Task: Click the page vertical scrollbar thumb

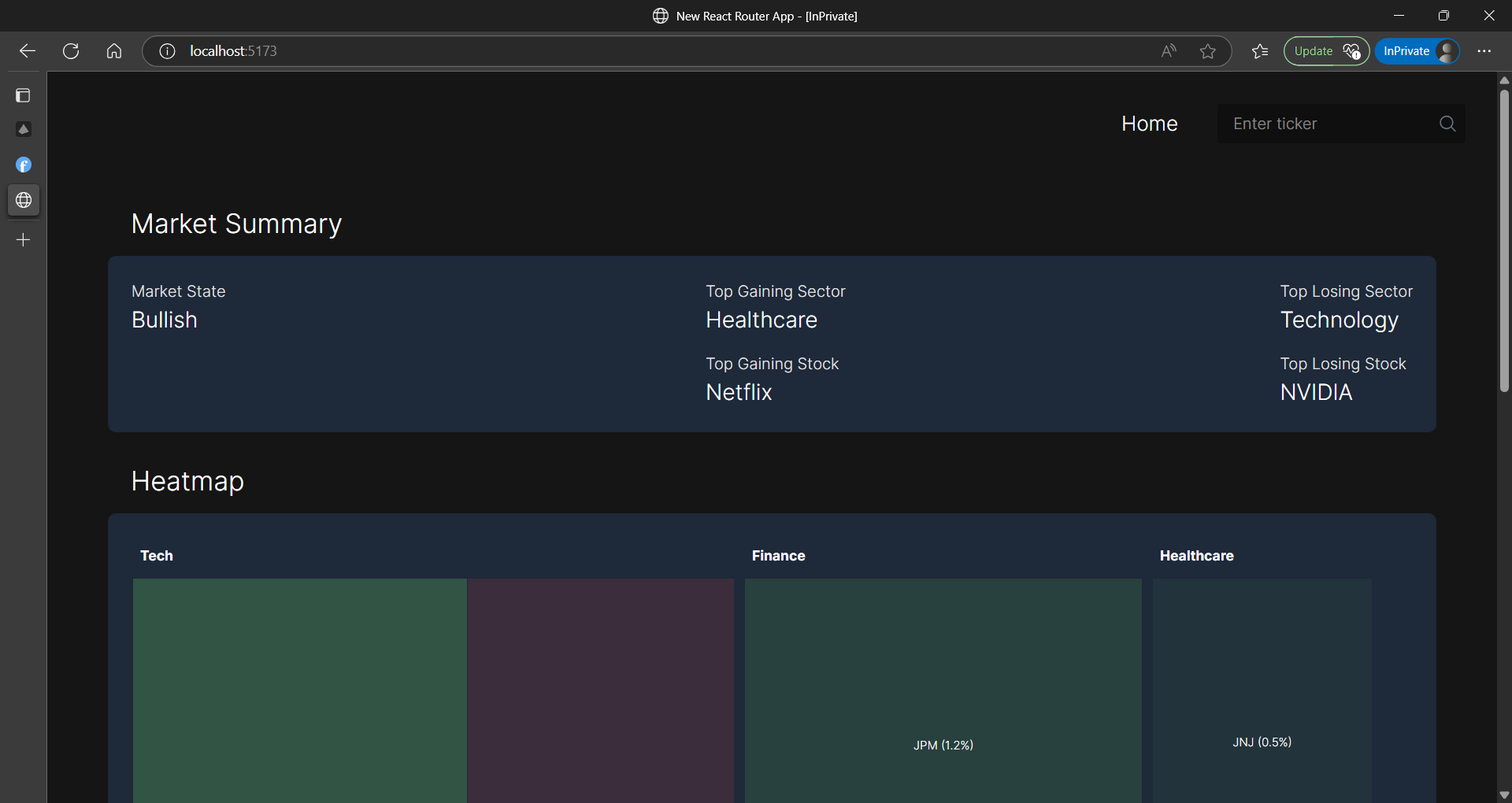Action: [x=1504, y=240]
